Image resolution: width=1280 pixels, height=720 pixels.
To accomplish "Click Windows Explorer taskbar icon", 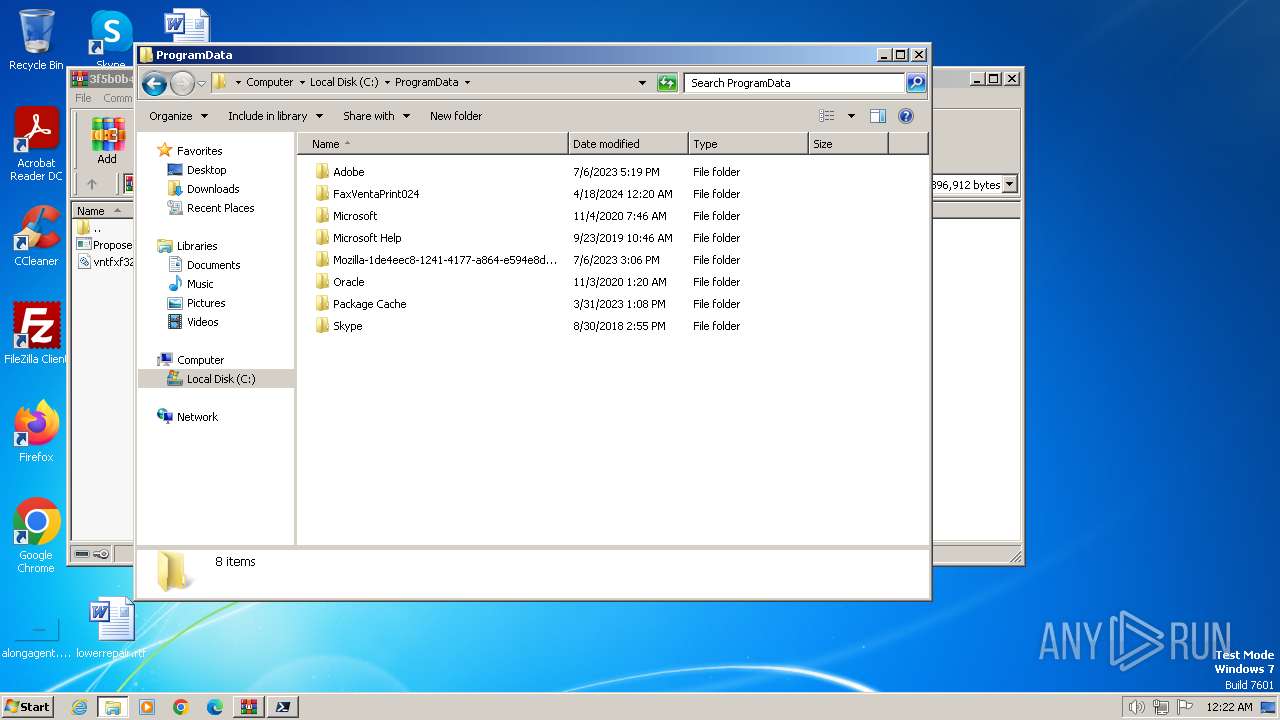I will pyautogui.click(x=112, y=707).
